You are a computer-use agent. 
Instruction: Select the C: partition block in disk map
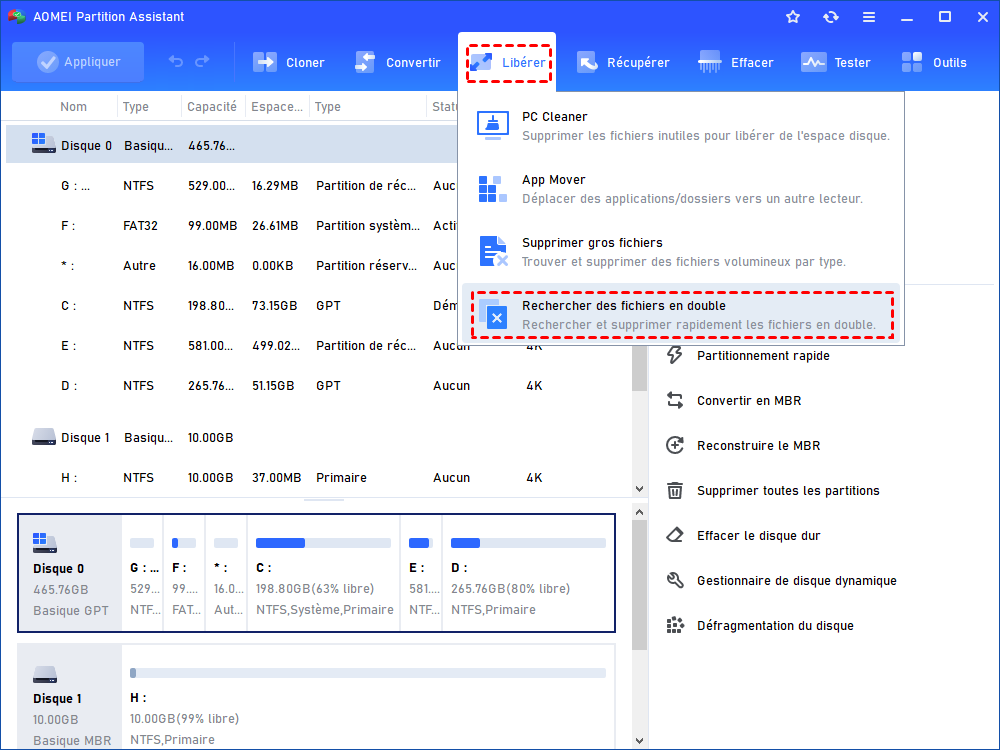(x=324, y=573)
